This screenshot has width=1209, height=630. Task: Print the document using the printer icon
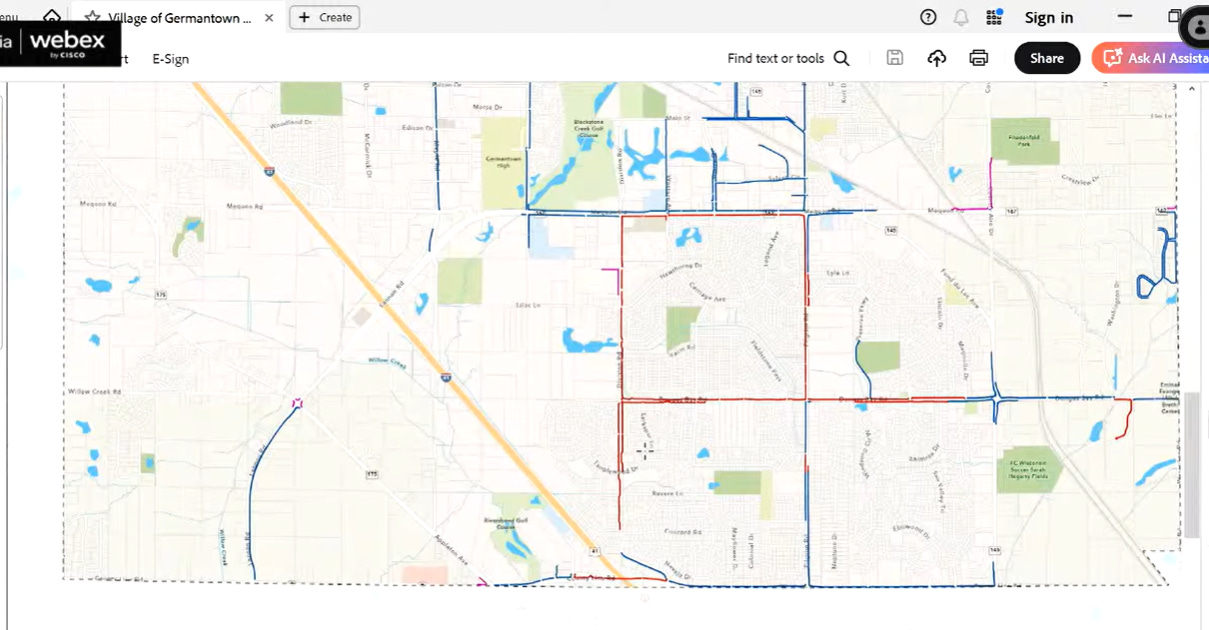coord(979,58)
